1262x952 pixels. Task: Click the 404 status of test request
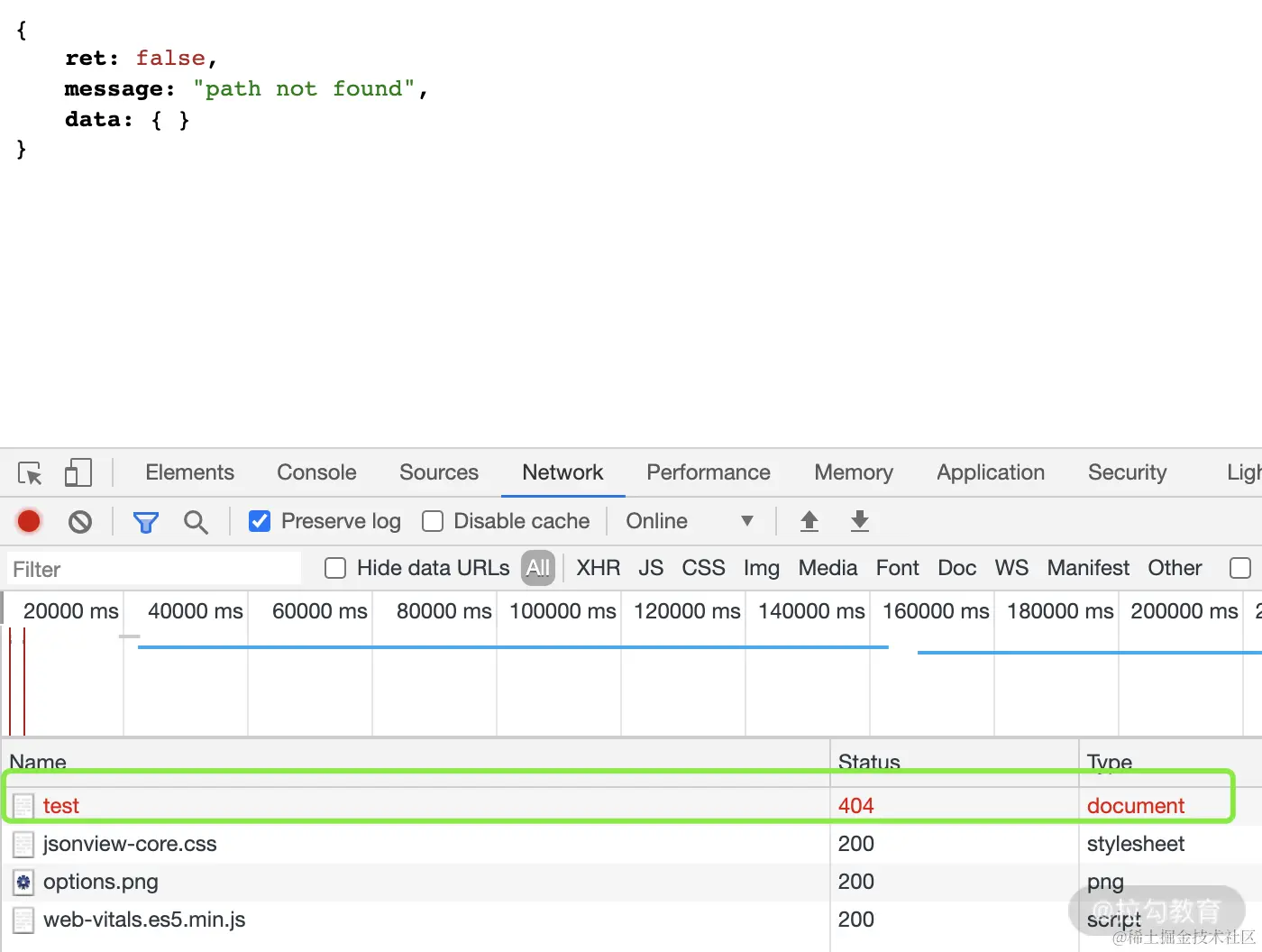pyautogui.click(x=856, y=806)
